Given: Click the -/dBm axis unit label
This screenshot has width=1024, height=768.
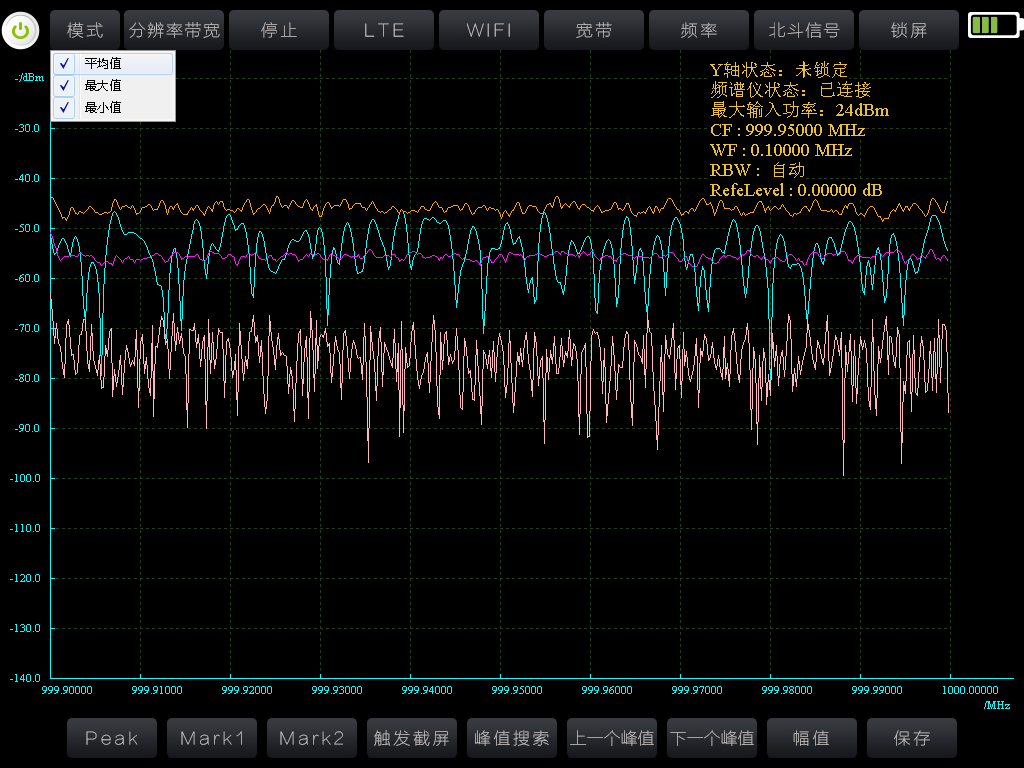Looking at the screenshot, I should [x=29, y=77].
